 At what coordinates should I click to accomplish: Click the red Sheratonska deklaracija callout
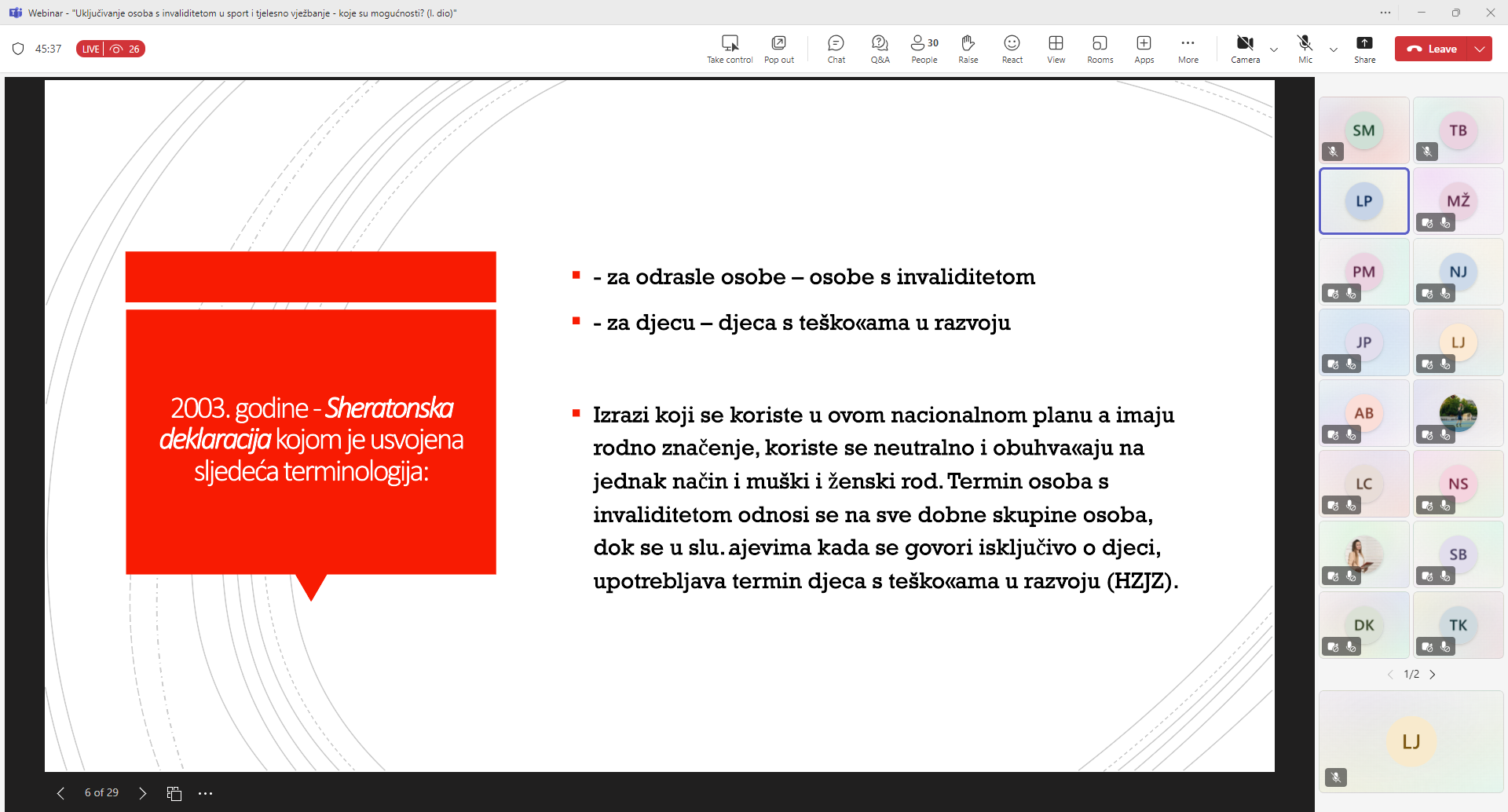311,442
